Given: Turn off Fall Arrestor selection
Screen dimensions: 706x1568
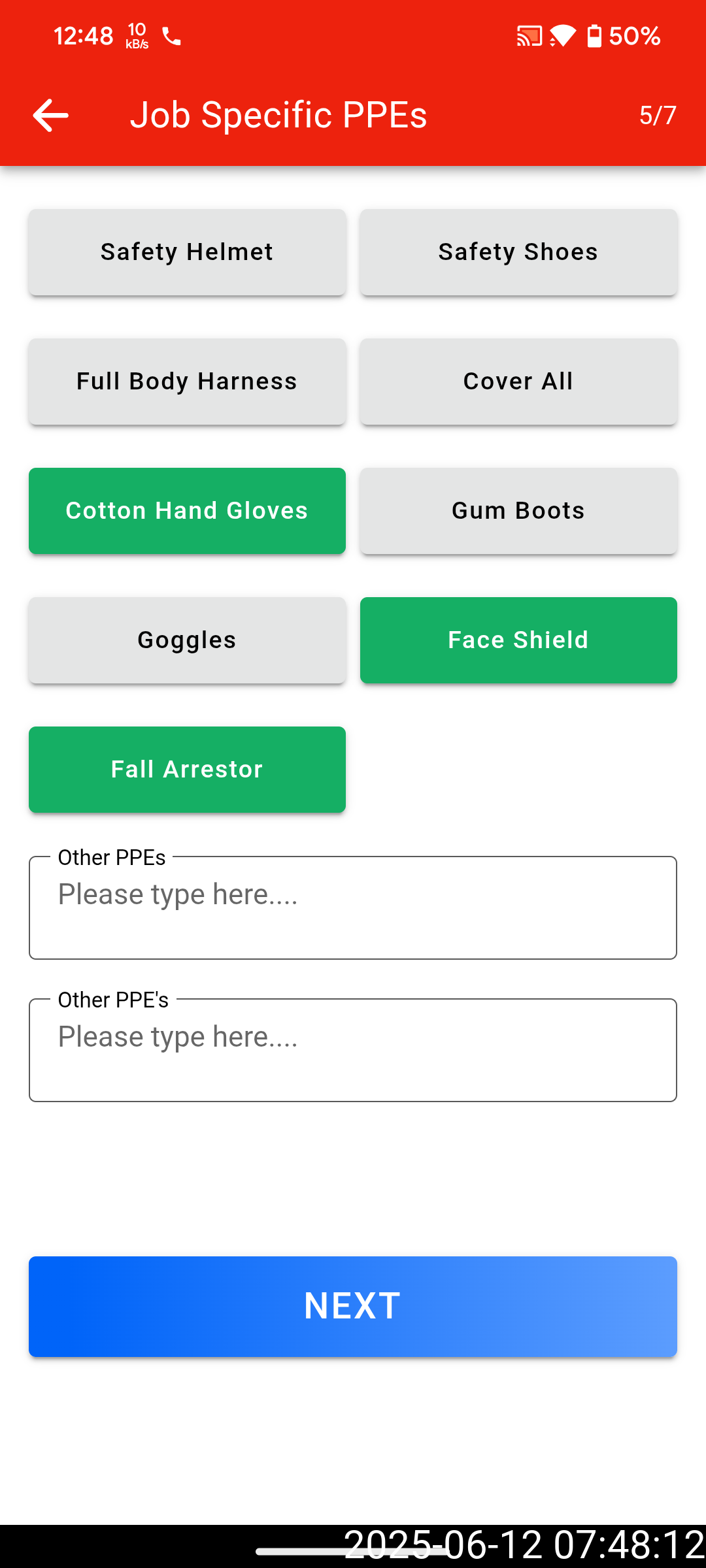Looking at the screenshot, I should pos(187,770).
